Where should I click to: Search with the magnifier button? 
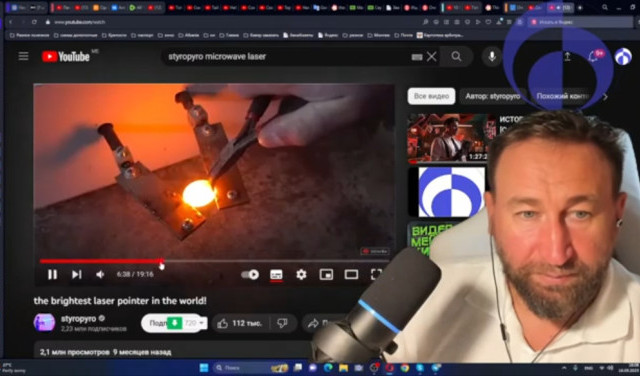click(456, 56)
